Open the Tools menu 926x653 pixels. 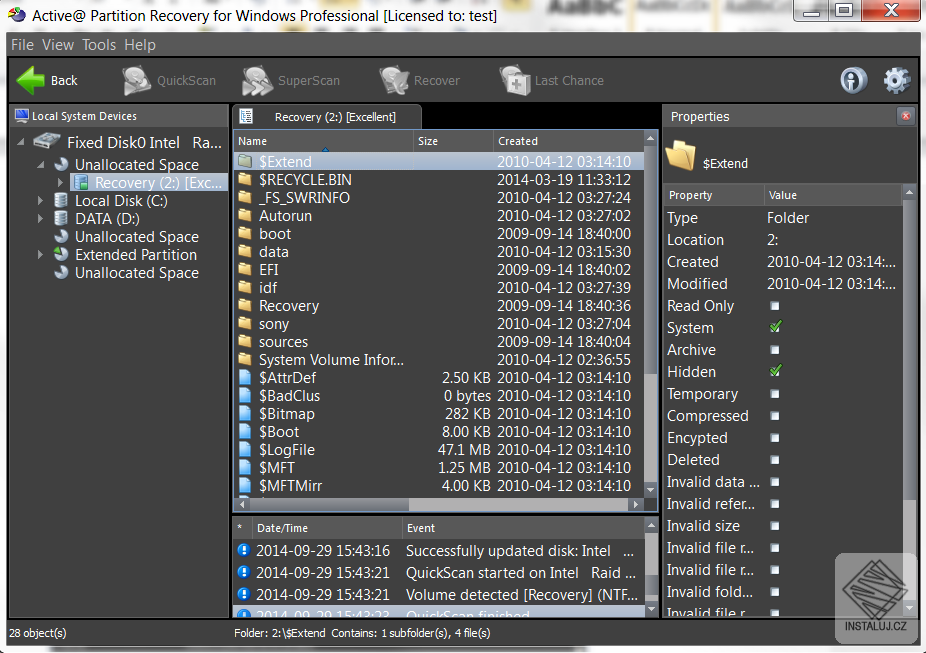point(99,45)
